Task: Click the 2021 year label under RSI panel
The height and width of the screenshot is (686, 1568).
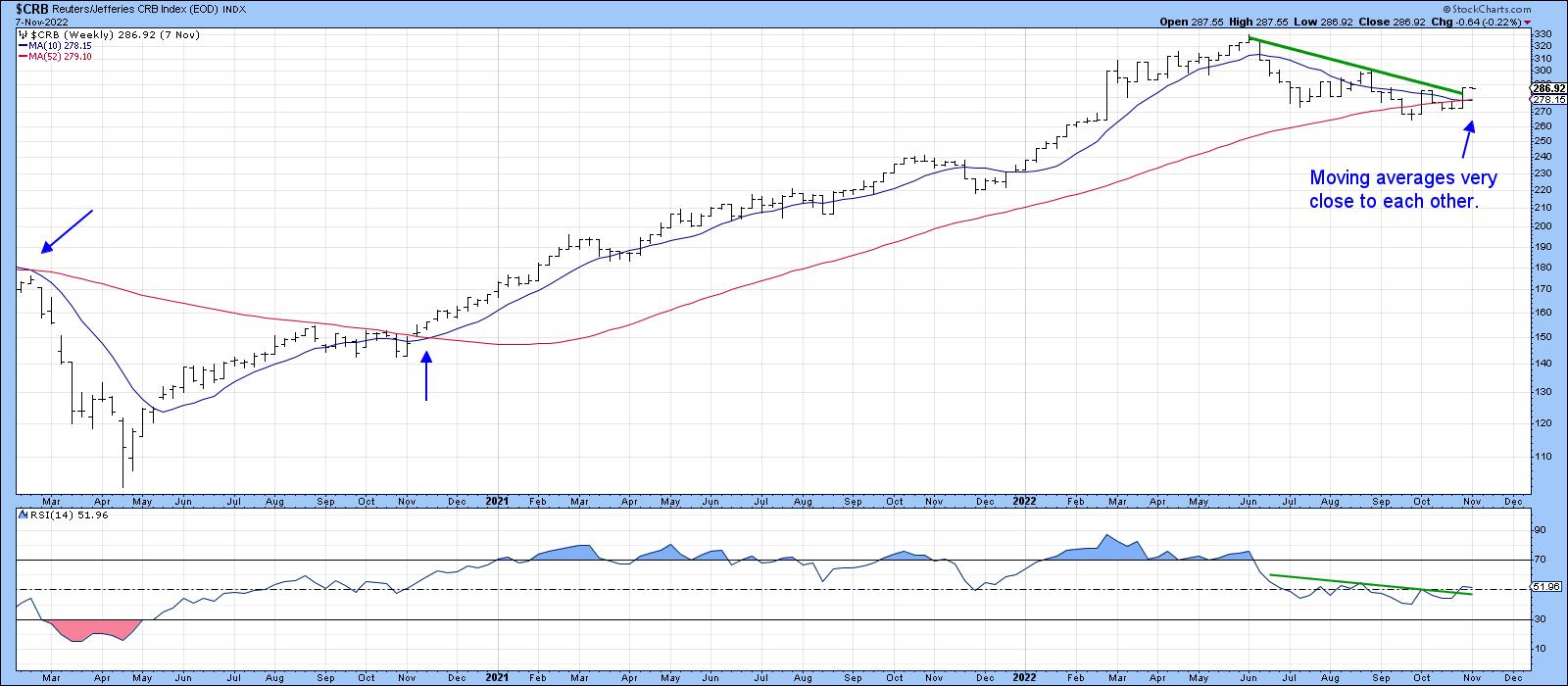Action: point(498,677)
